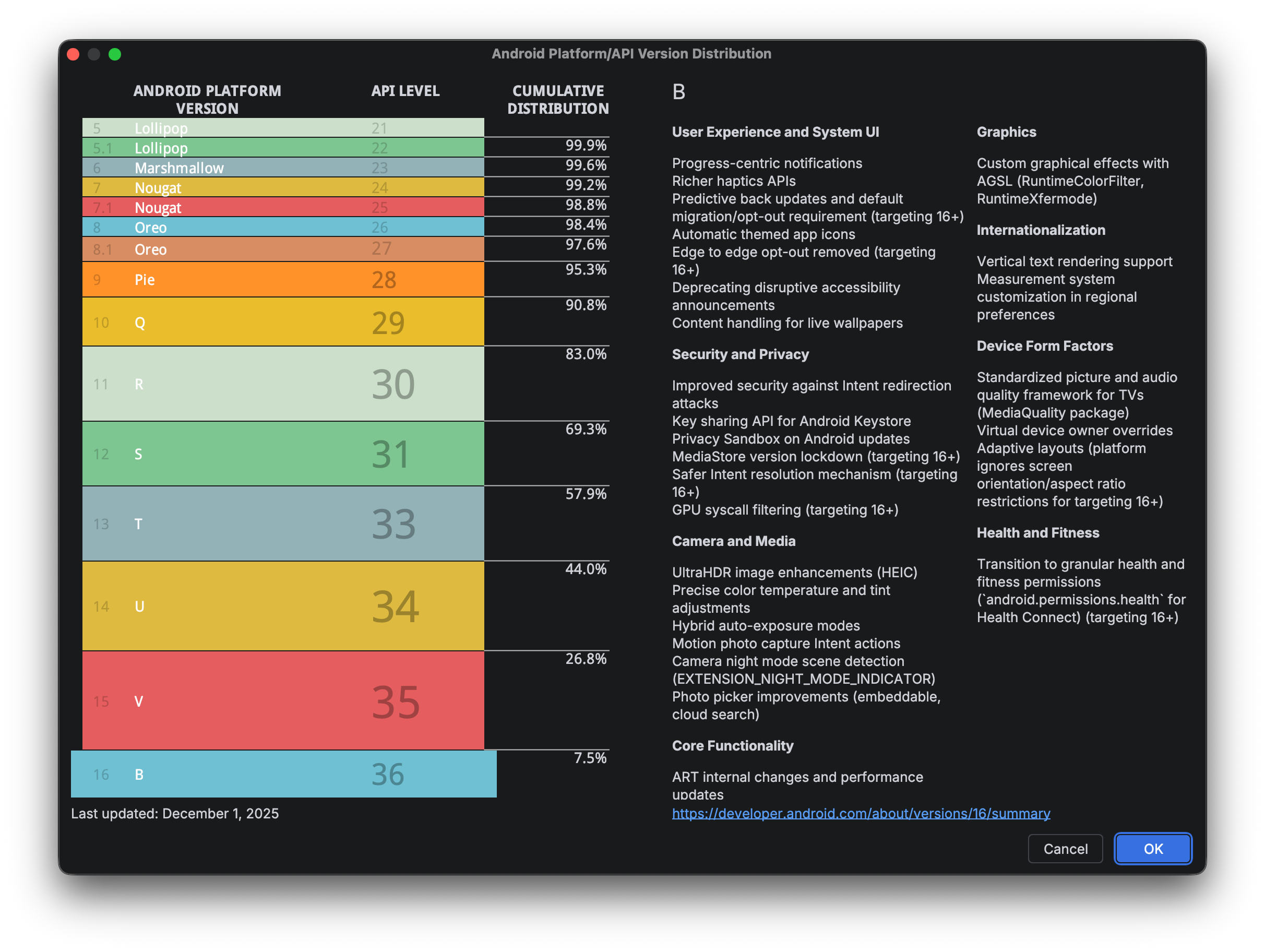
Task: Select the R API 30 row
Action: (283, 384)
